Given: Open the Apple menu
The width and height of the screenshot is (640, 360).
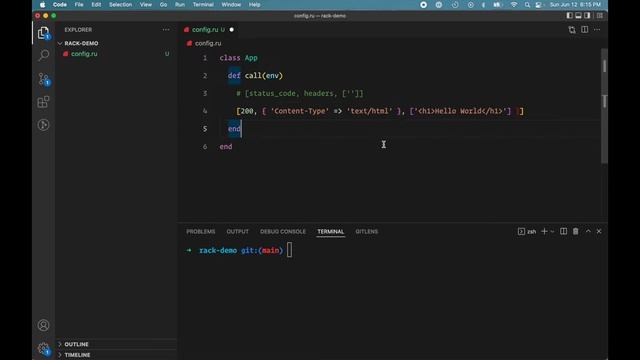Looking at the screenshot, I should 42,4.
